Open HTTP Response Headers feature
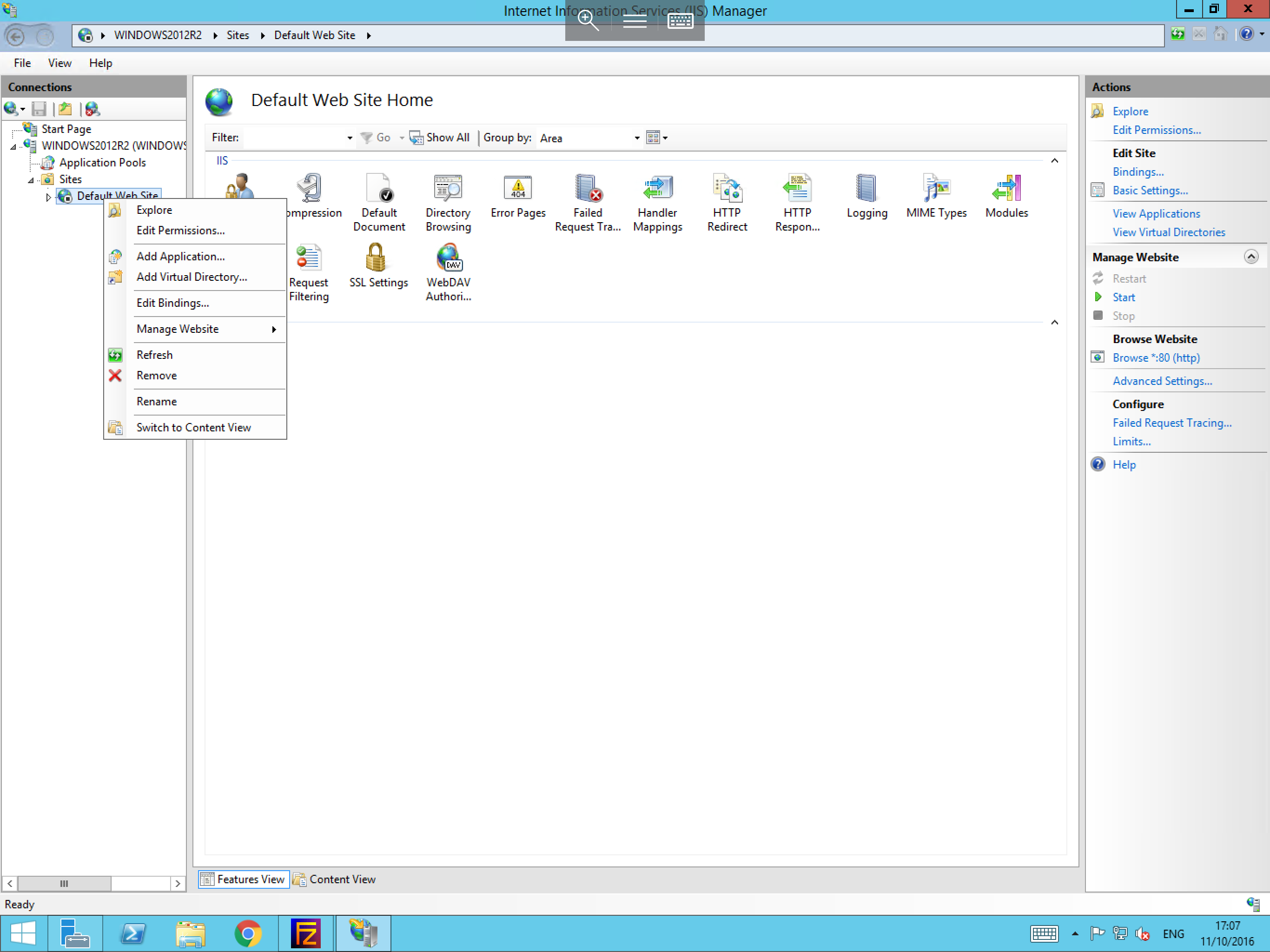The image size is (1270, 952). click(x=797, y=203)
